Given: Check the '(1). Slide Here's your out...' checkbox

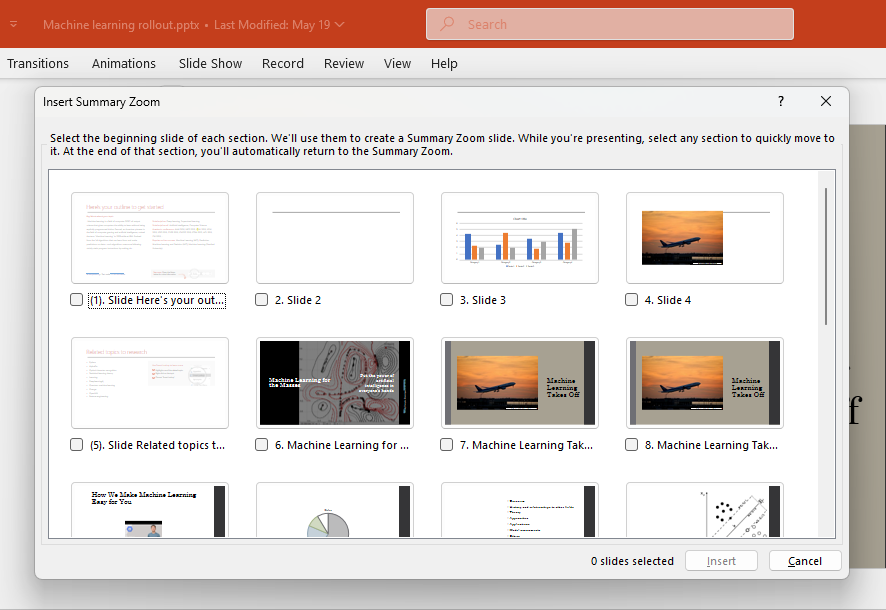Looking at the screenshot, I should pyautogui.click(x=76, y=299).
